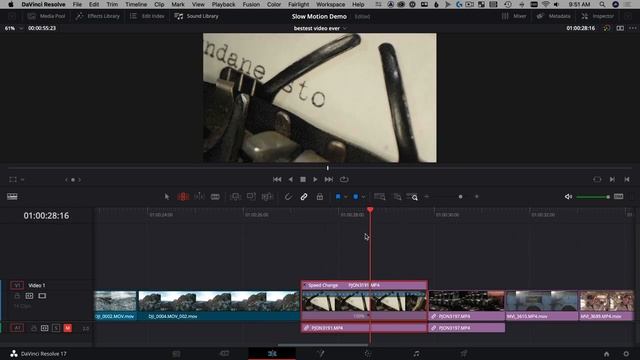Image resolution: width=640 pixels, height=360 pixels.
Task: Show the Metadata panel
Action: (x=553, y=16)
